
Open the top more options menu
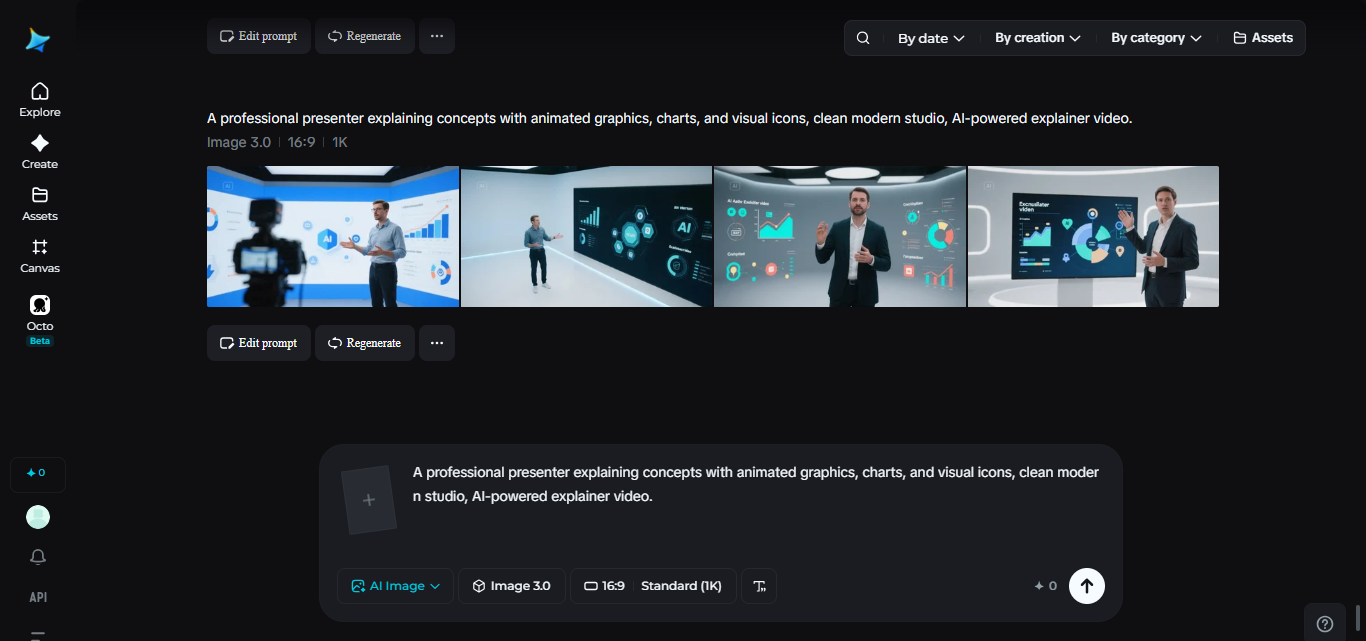click(437, 36)
